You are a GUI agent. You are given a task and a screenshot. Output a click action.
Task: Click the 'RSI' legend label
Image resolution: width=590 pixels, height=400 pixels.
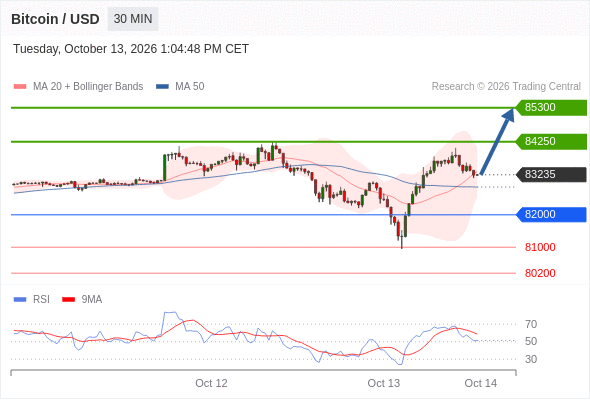pos(41,300)
